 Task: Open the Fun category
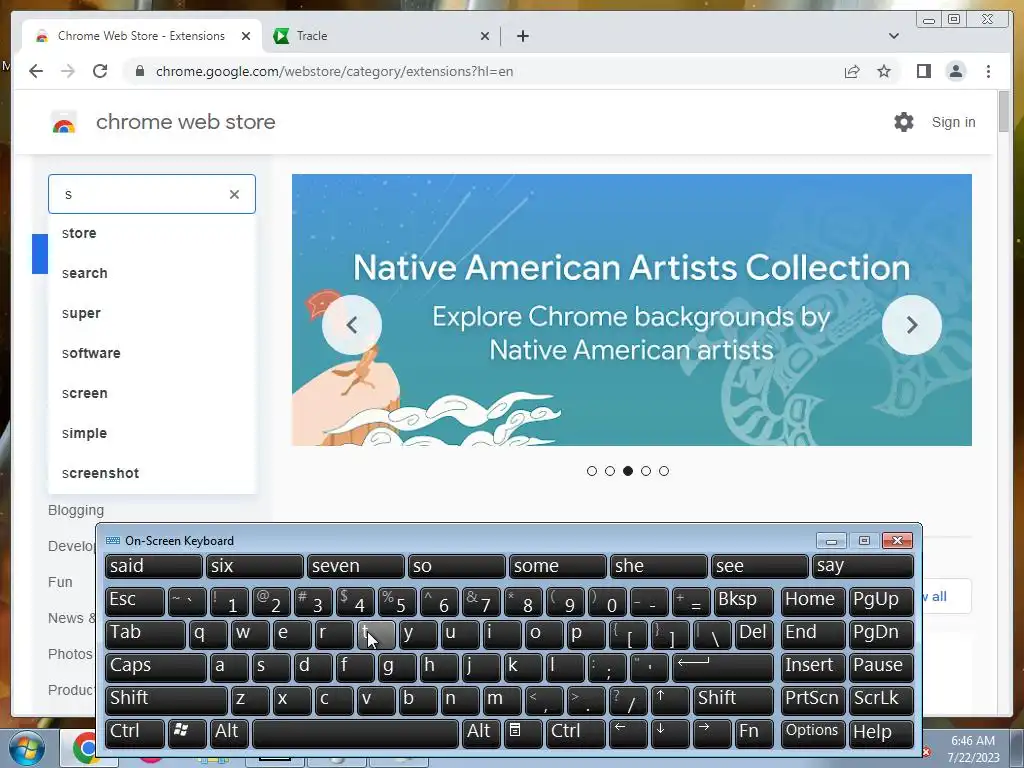60,582
